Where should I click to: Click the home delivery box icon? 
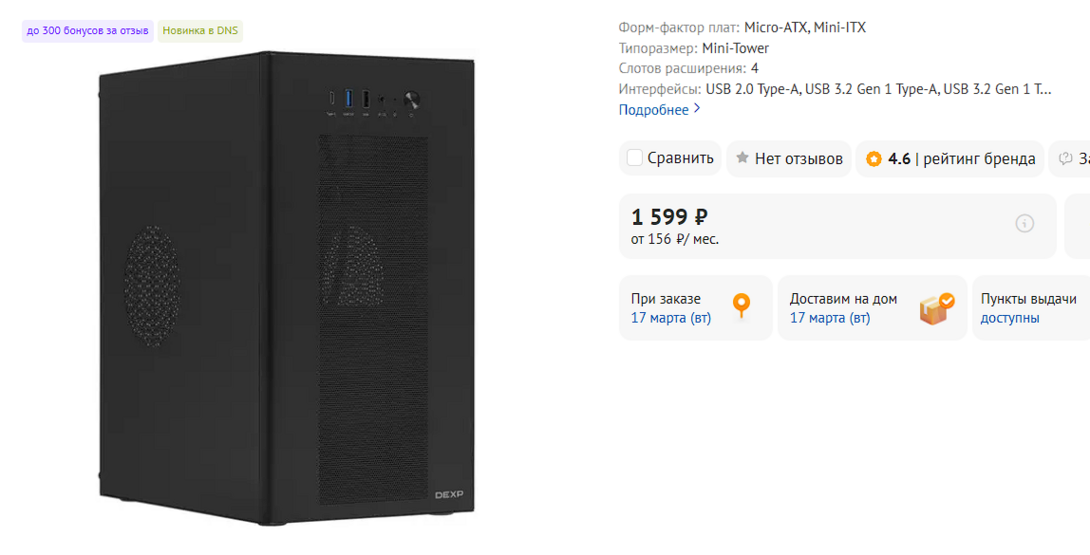(937, 308)
